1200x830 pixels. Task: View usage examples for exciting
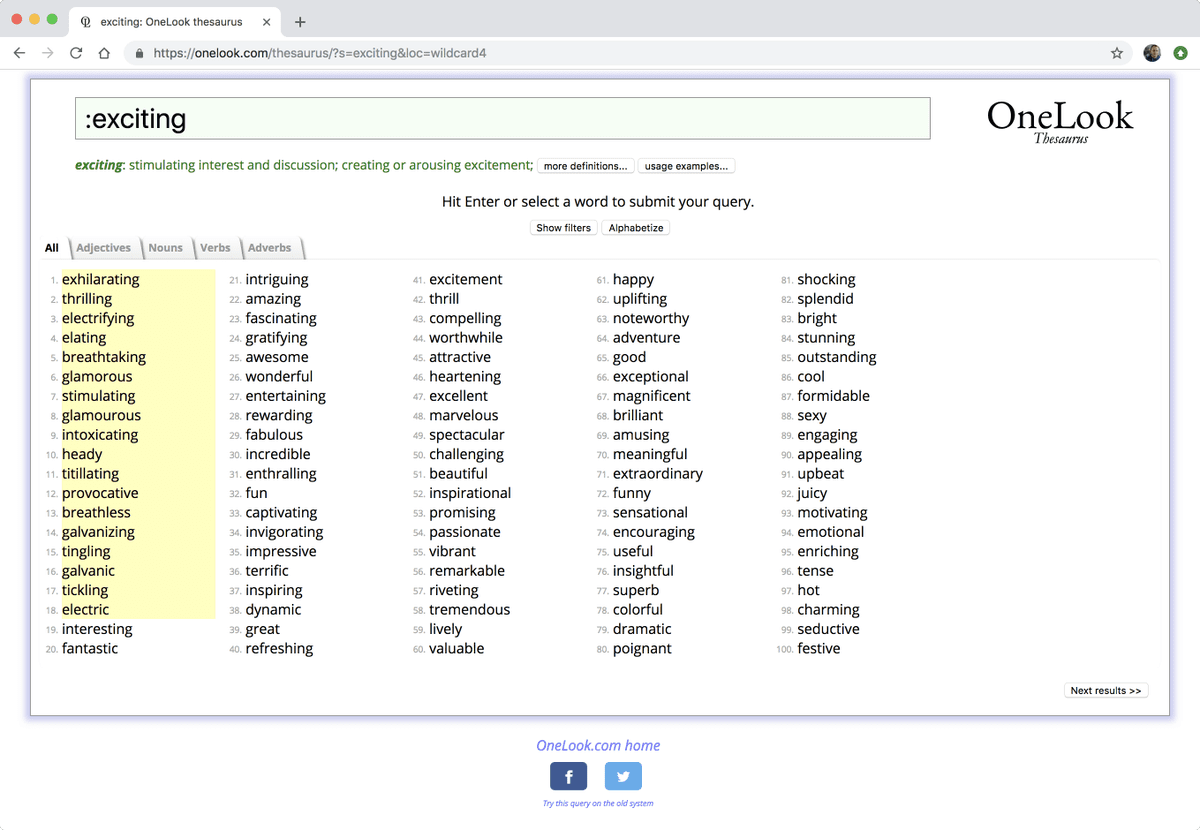click(686, 166)
